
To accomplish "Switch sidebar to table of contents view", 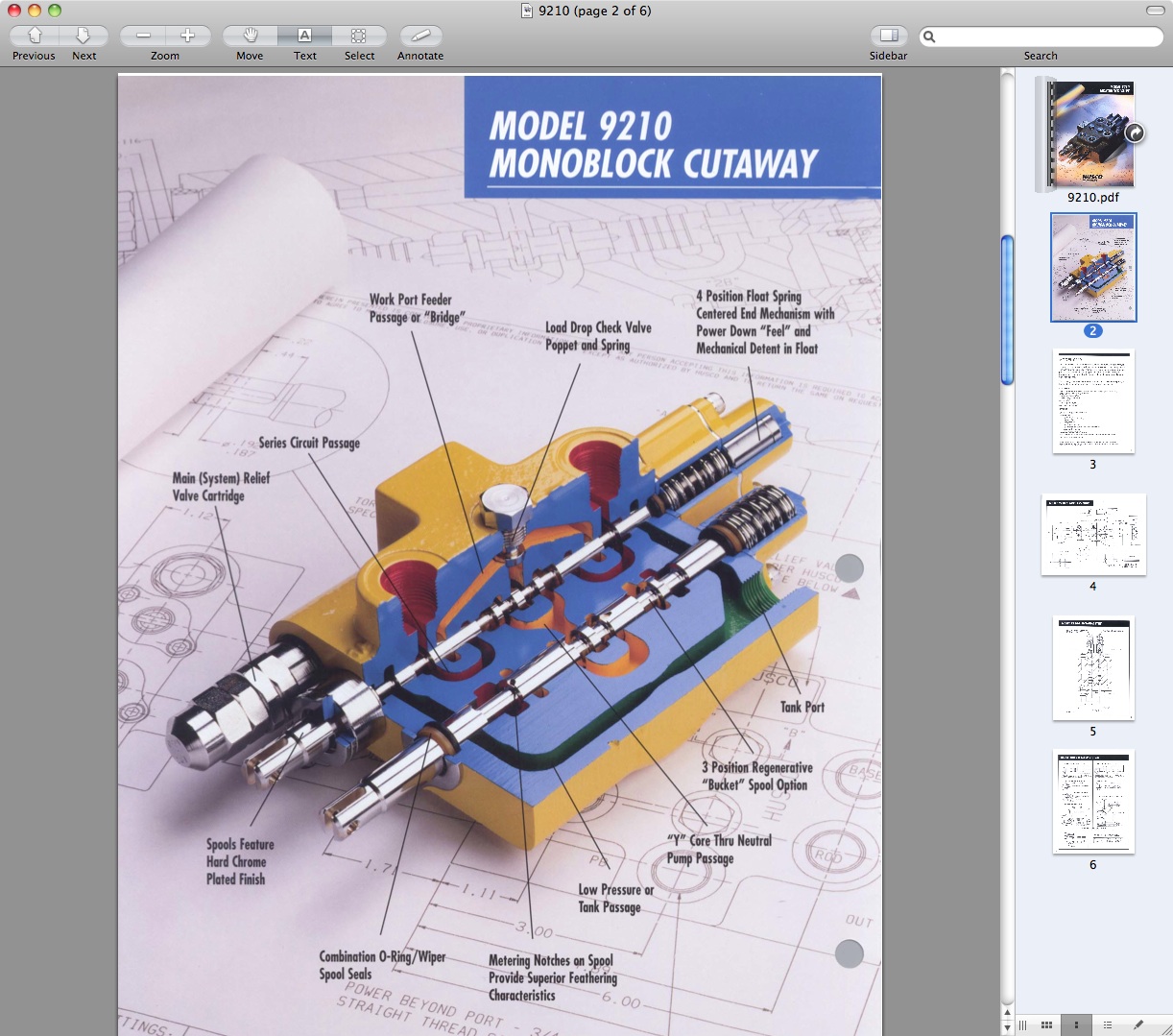I will (x=1108, y=1025).
